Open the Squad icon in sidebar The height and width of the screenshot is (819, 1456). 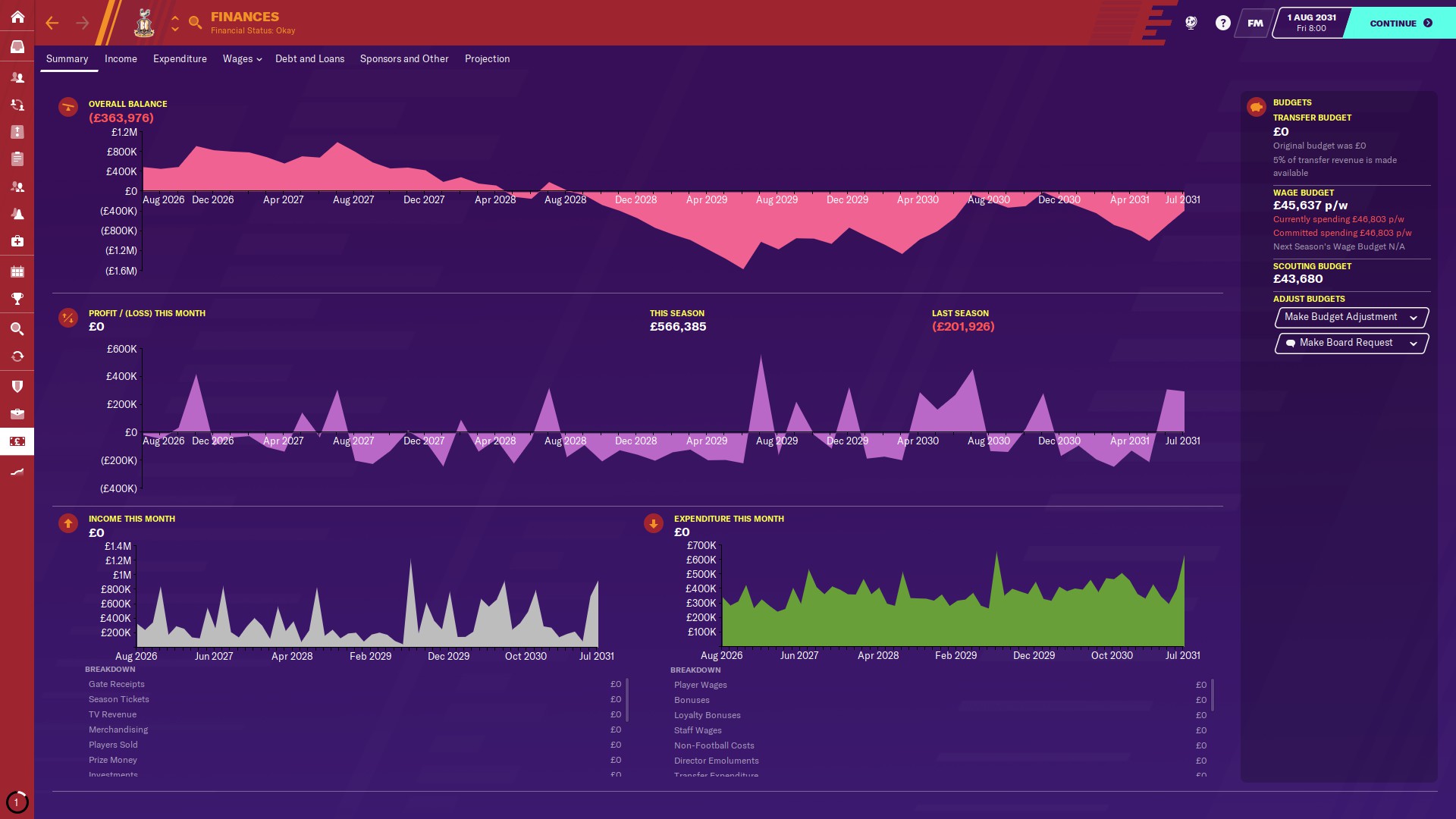click(x=17, y=77)
